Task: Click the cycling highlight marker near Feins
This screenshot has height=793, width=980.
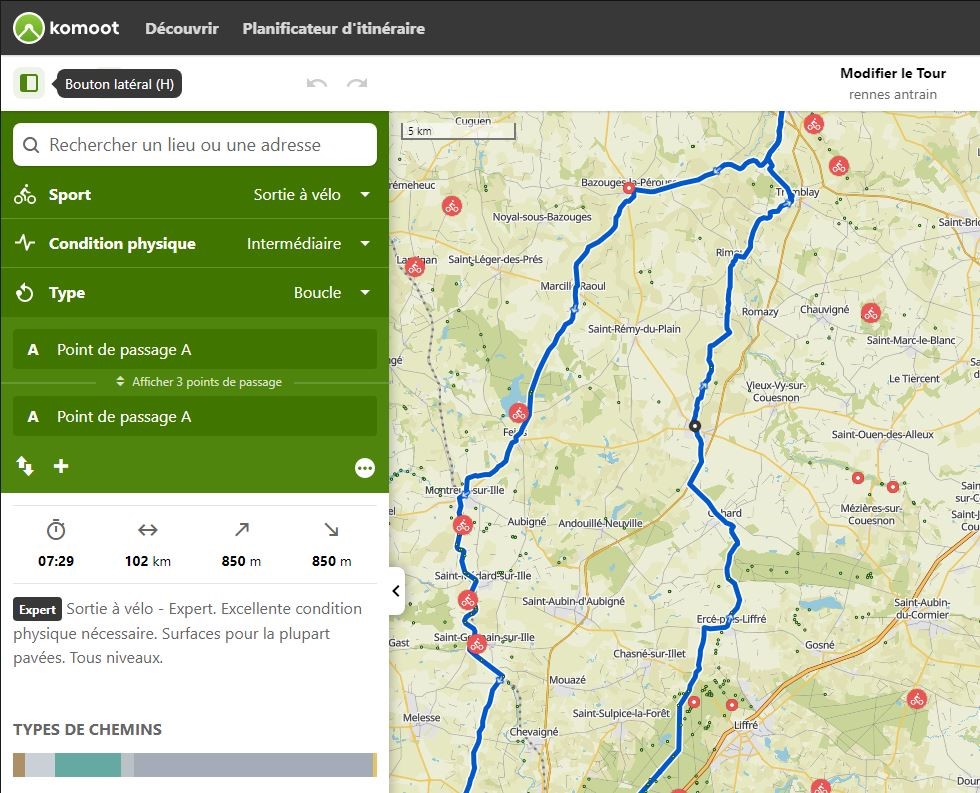Action: click(518, 412)
